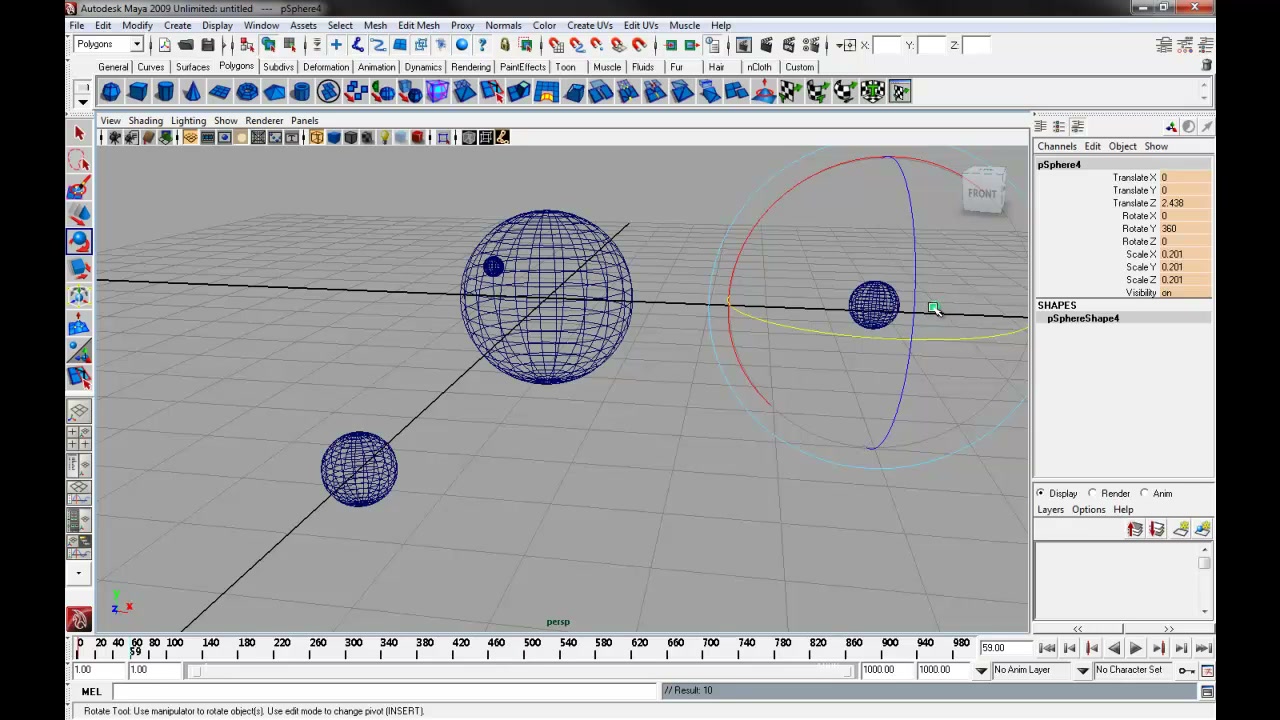Go to end of playback range
Image resolution: width=1280 pixels, height=720 pixels.
point(1204,648)
